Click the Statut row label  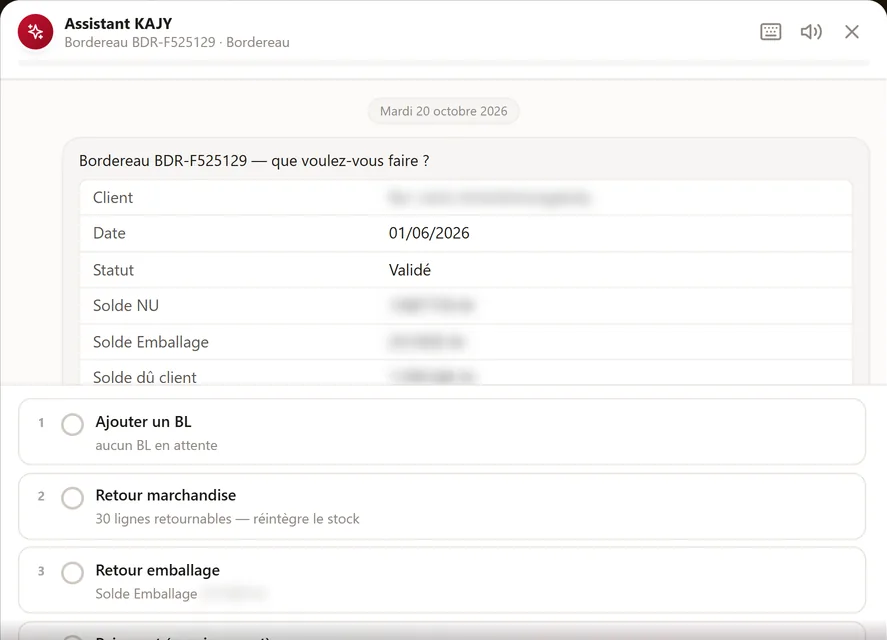113,270
